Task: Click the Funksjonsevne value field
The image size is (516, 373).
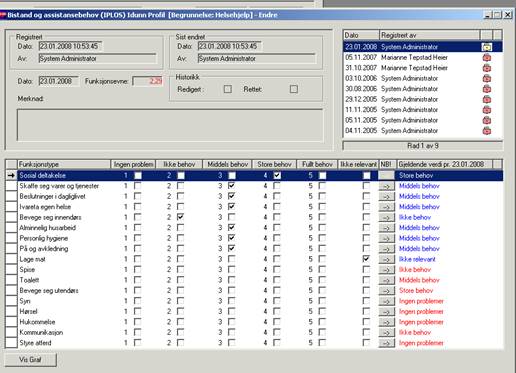Action: [147, 81]
